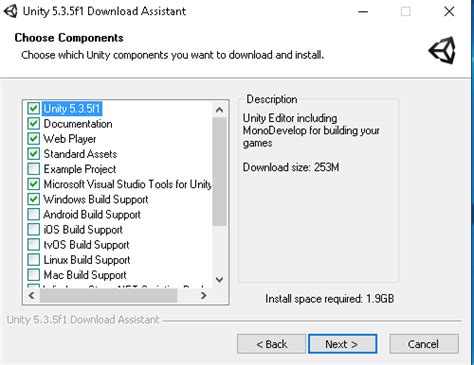Select the Unity 5.3.5f1 list entry
The width and height of the screenshot is (474, 365).
coord(72,109)
